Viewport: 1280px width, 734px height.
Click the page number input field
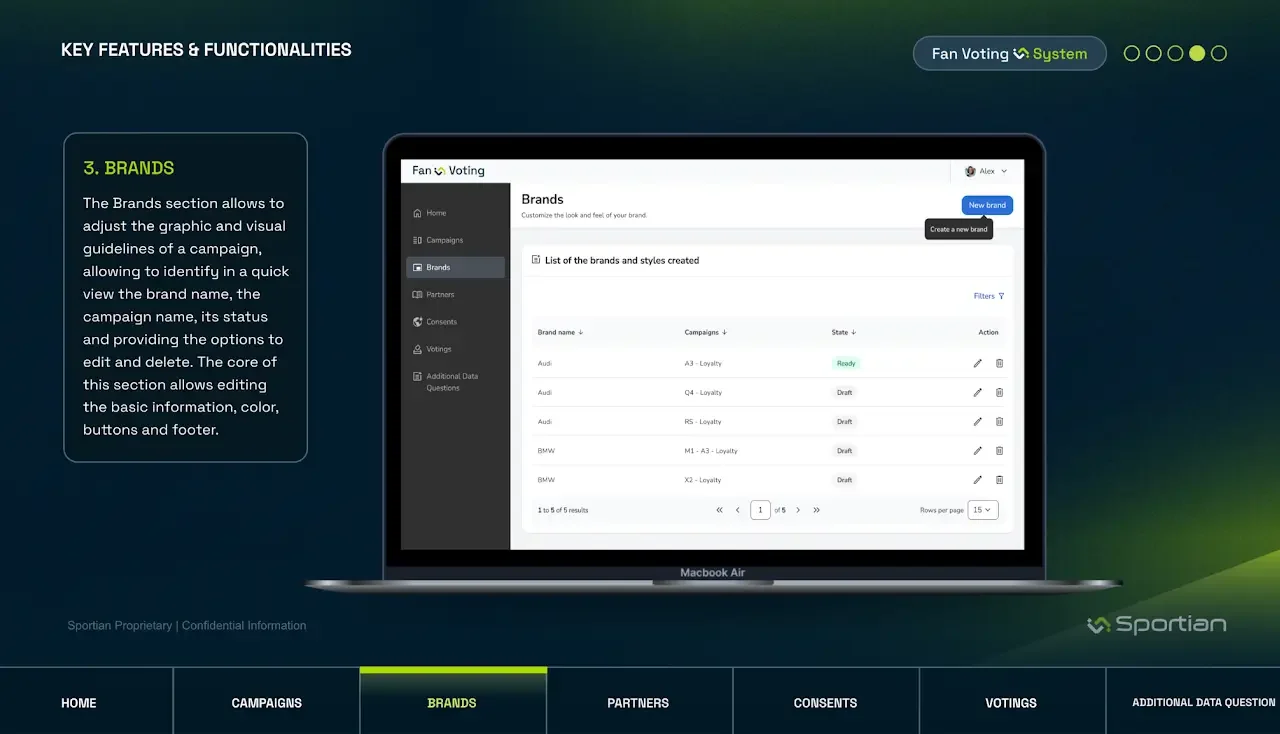tap(760, 510)
